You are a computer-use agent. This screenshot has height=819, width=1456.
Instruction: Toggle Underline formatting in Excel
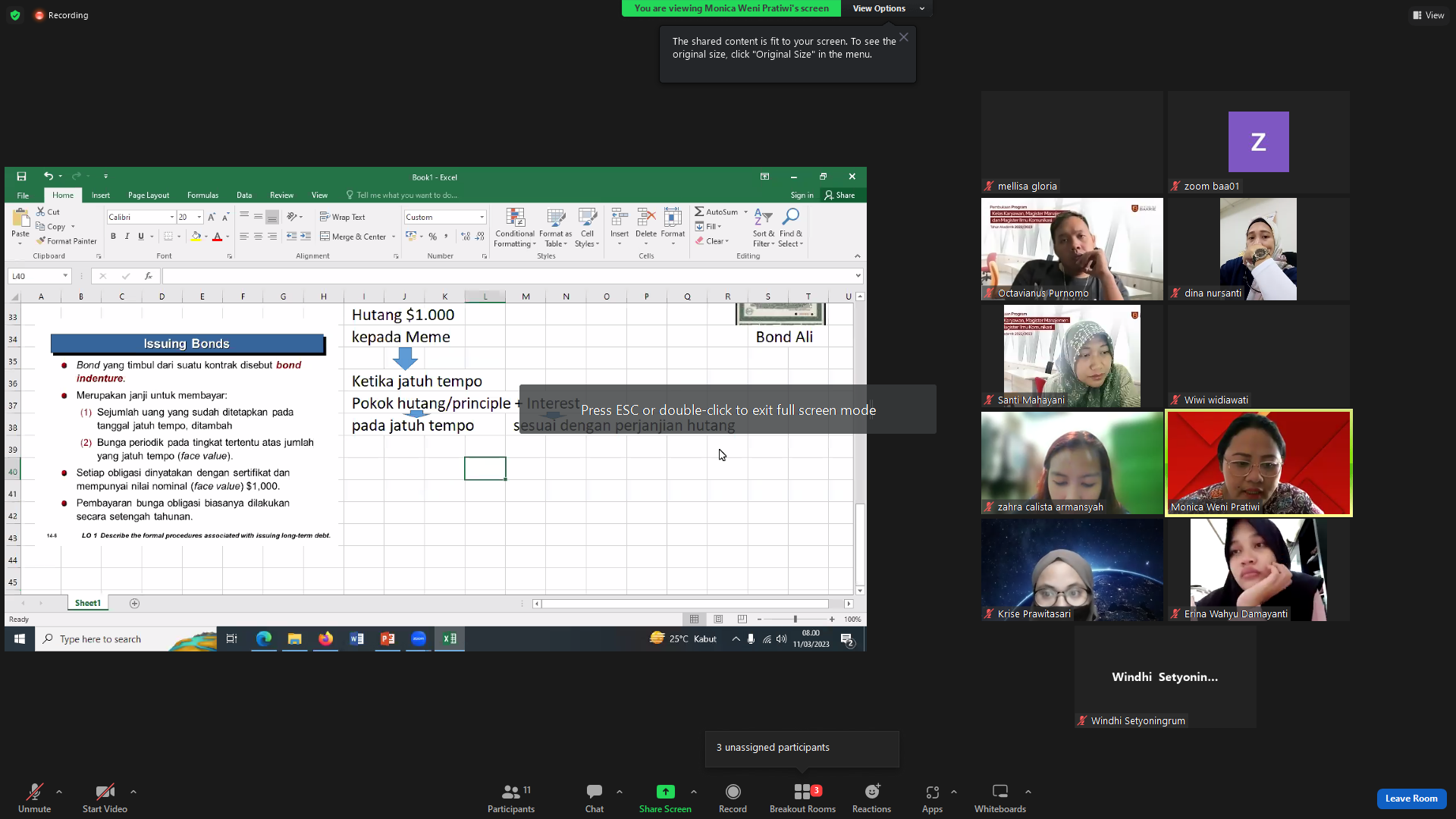click(140, 237)
